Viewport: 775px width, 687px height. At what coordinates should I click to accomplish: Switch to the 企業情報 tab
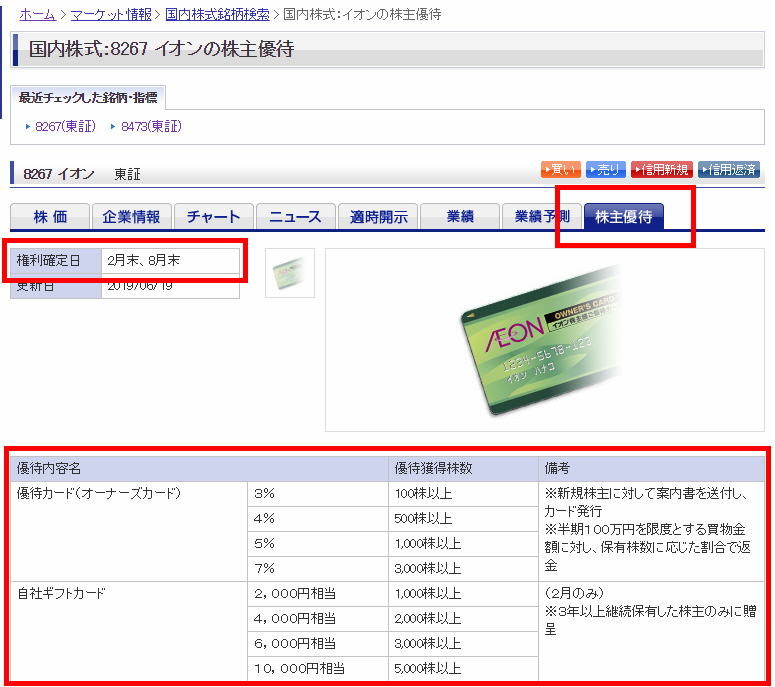(x=131, y=216)
